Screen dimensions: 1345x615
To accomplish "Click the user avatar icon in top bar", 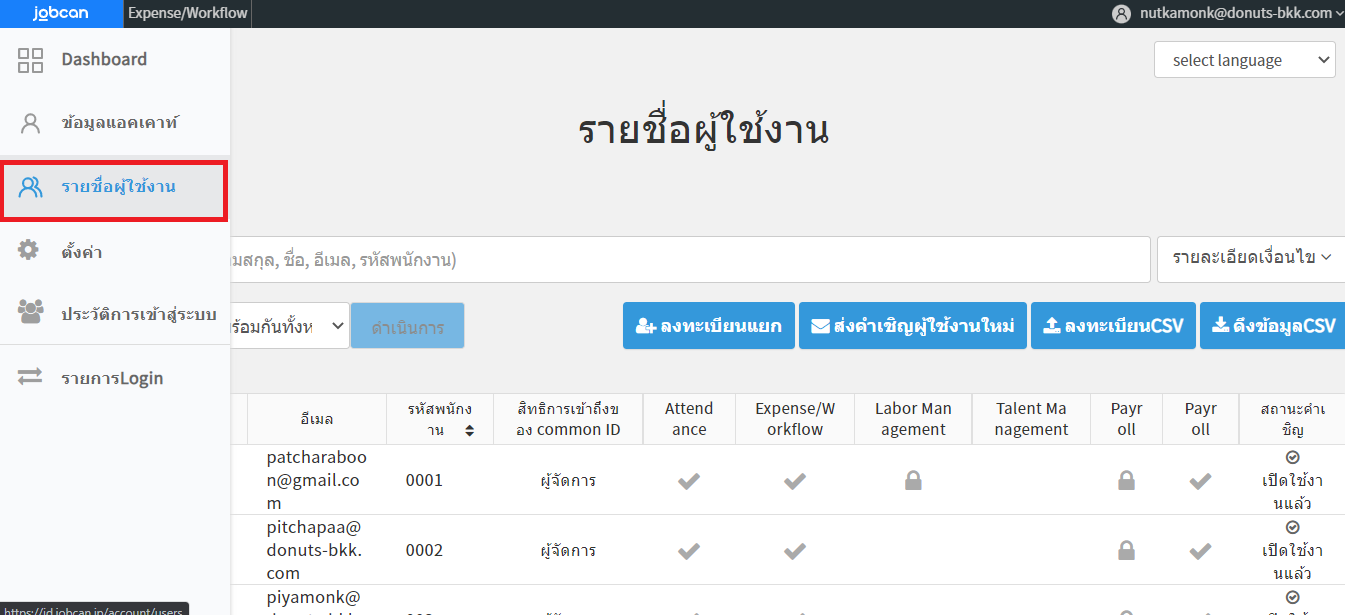I will [x=1121, y=14].
